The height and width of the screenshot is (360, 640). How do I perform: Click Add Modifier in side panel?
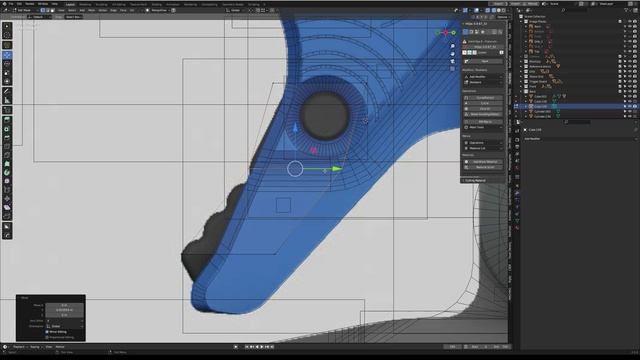click(483, 76)
